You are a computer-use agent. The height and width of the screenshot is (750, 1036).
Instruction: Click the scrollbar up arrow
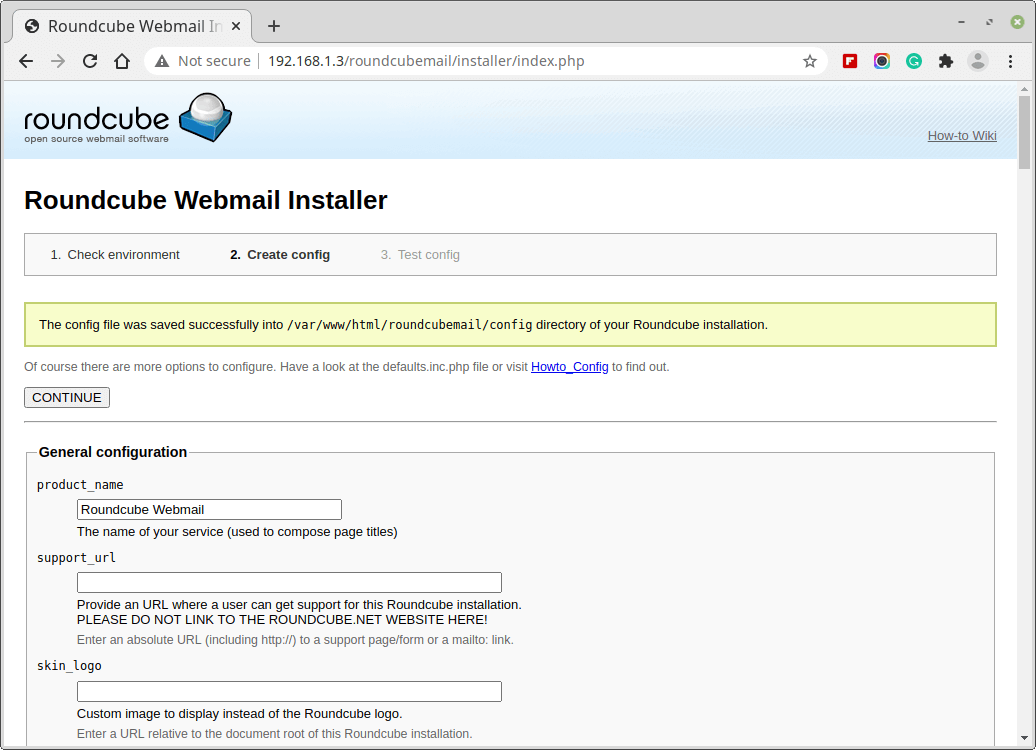click(x=1024, y=89)
